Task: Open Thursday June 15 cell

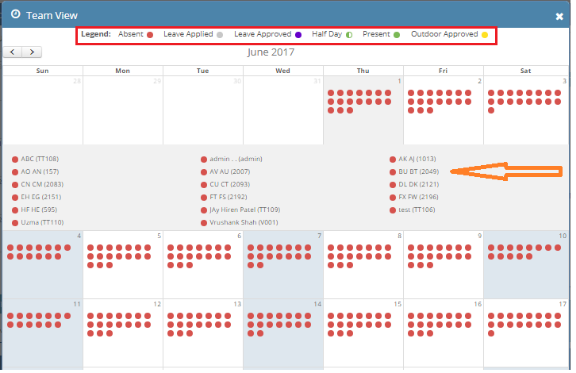Action: pyautogui.click(x=363, y=334)
